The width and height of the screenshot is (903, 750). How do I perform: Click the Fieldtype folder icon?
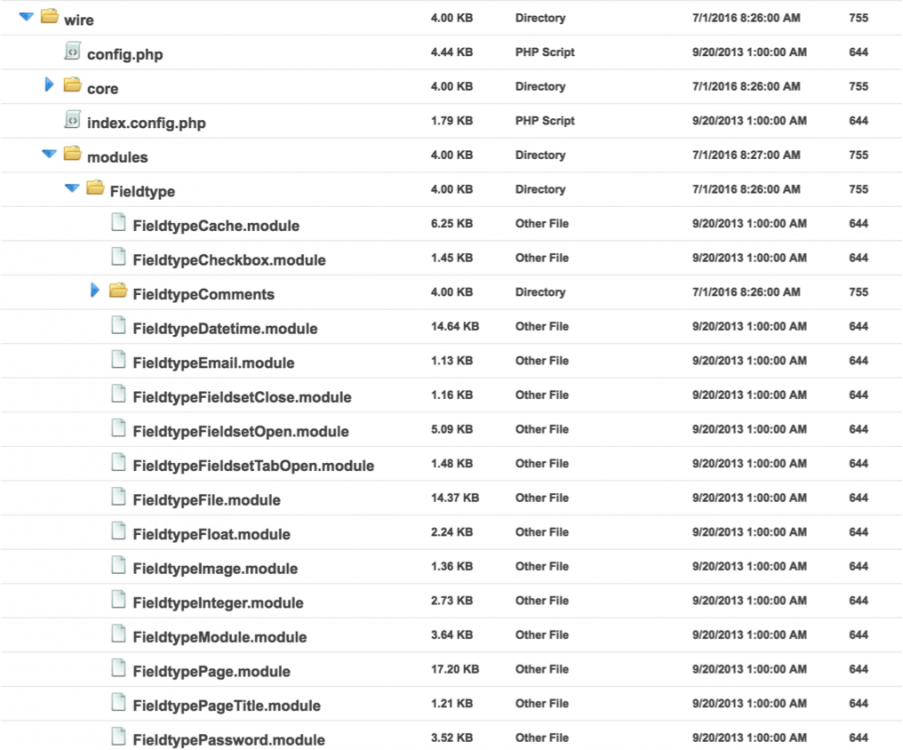tap(95, 189)
